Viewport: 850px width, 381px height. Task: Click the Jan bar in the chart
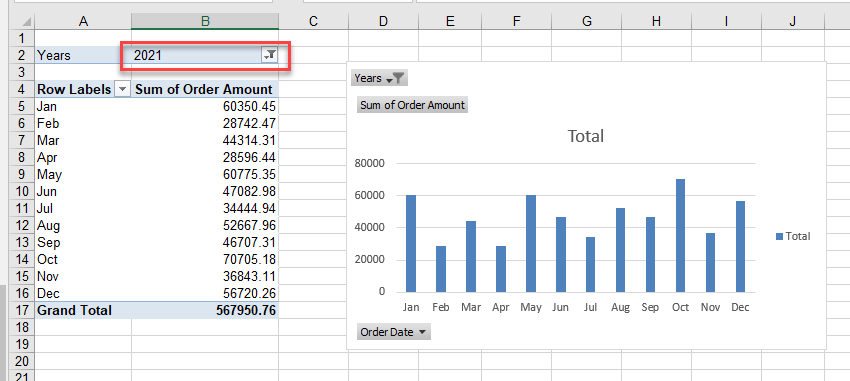coord(411,243)
